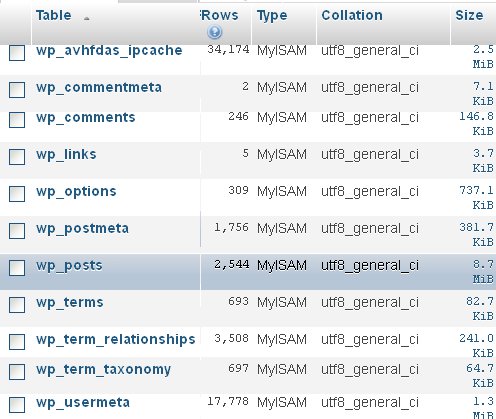Viewport: 496px width, 419px height.
Task: Select the wp_commentmeta row checkbox
Action: [x=17, y=90]
